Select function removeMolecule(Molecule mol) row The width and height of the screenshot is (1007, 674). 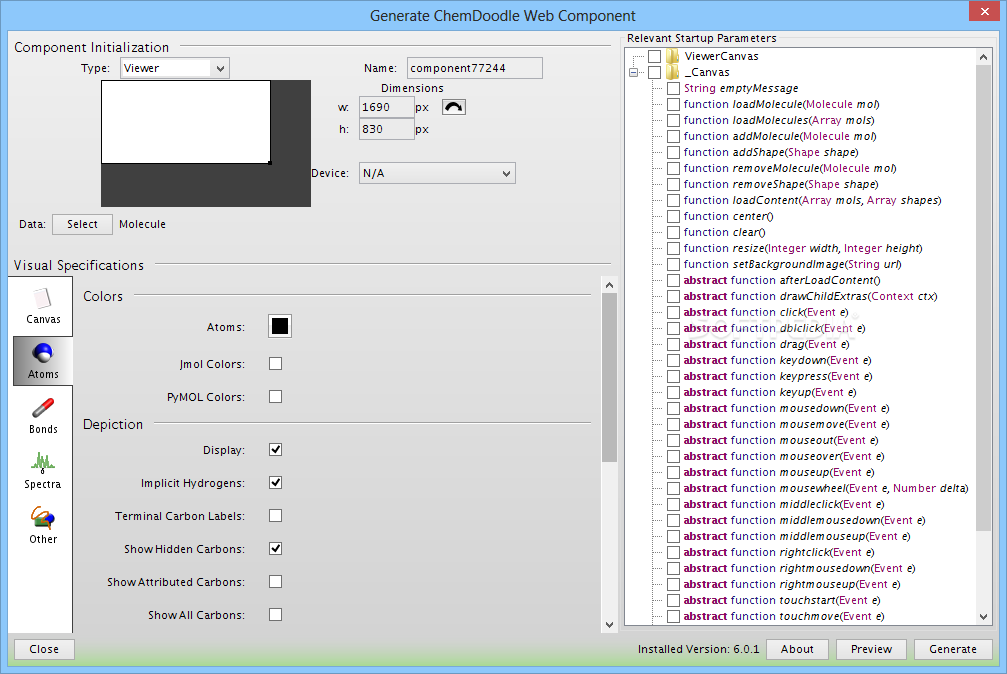[x=789, y=168]
